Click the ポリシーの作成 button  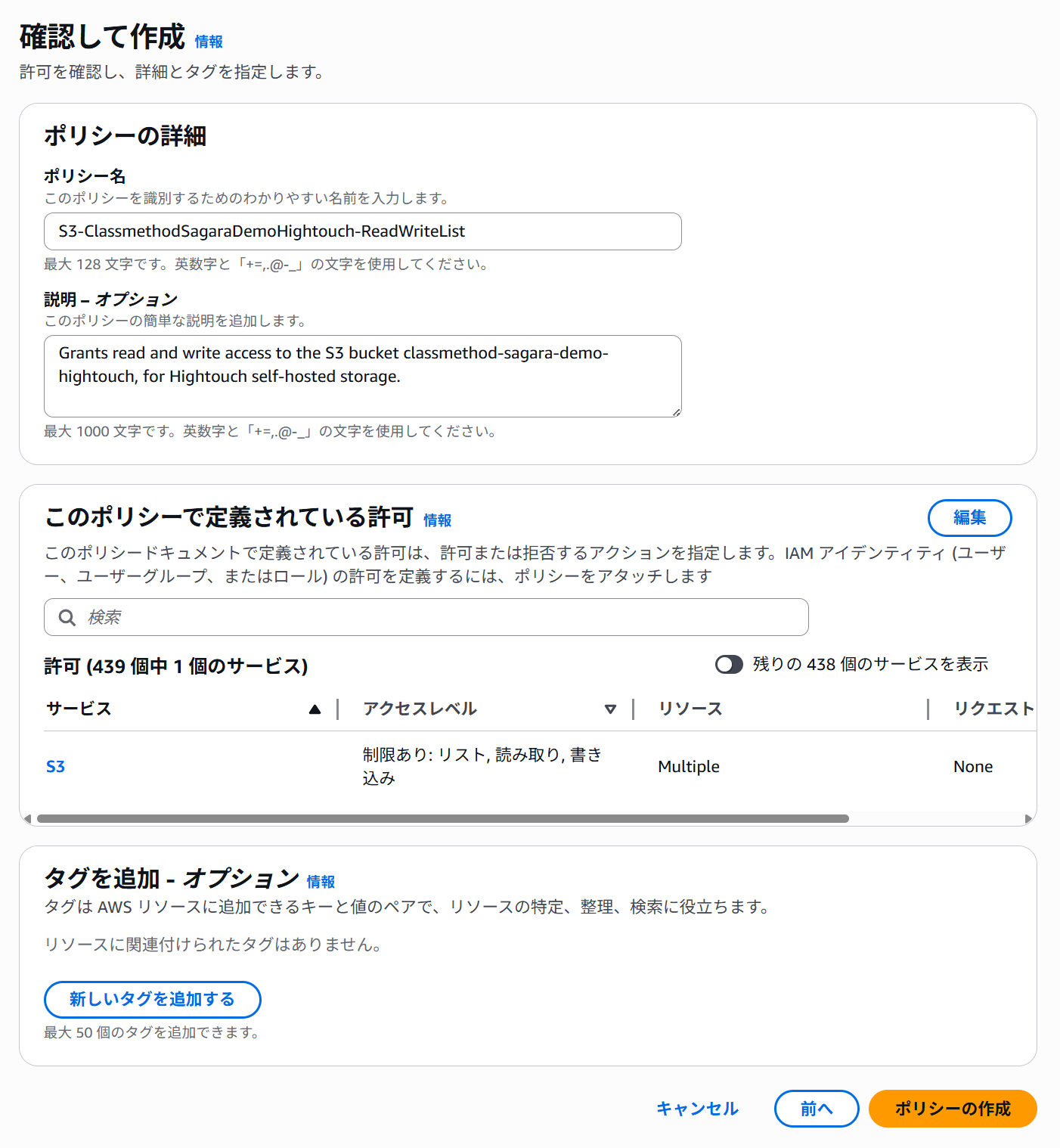pos(953,1109)
